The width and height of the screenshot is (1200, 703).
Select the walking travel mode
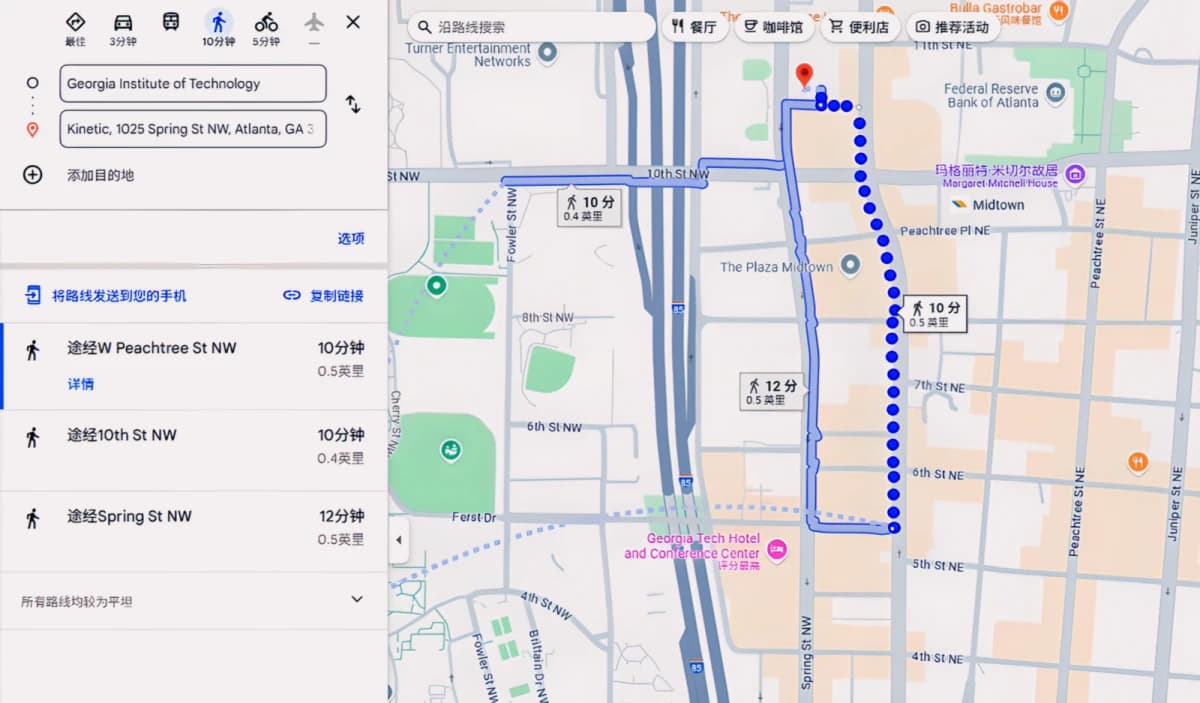[218, 28]
